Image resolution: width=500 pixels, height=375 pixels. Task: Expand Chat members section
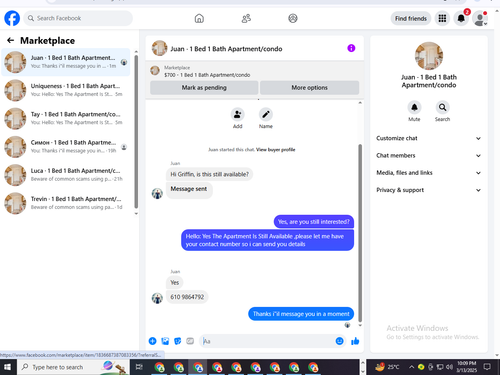pos(429,156)
